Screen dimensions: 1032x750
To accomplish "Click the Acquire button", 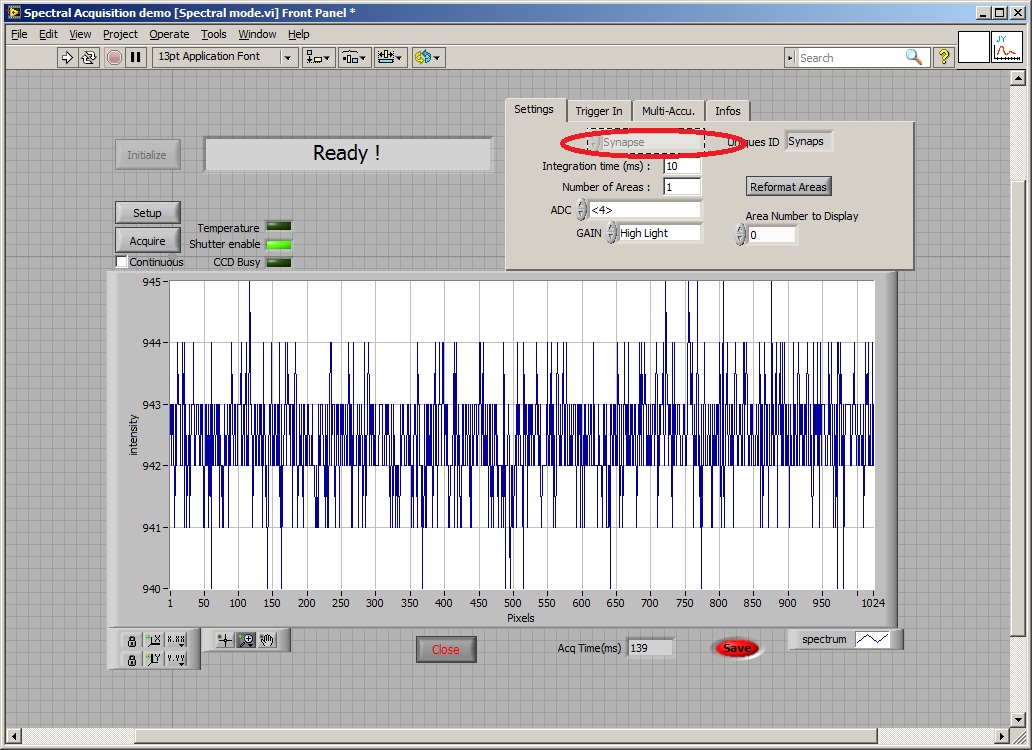I will click(x=147, y=241).
